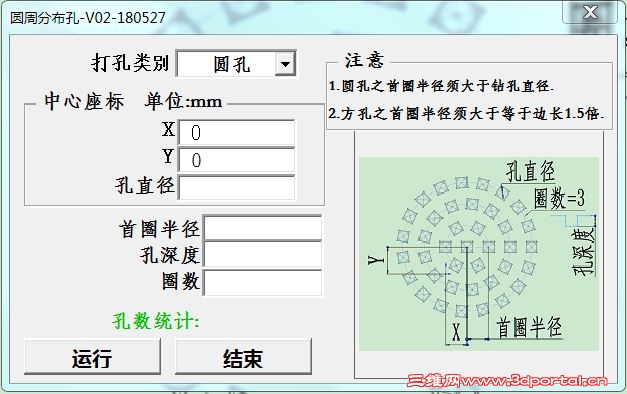
Task: Open the 打孔类别 dropdown arrow
Action: (285, 64)
